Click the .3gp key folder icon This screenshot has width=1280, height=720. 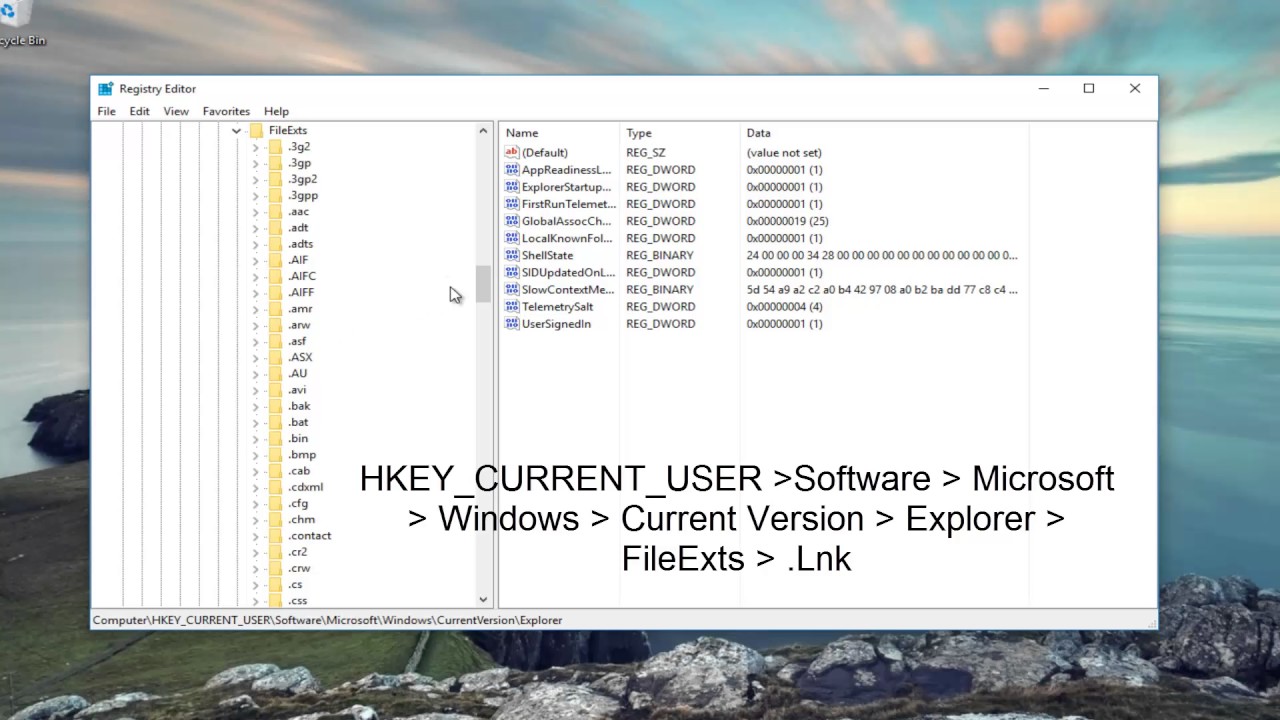(276, 163)
